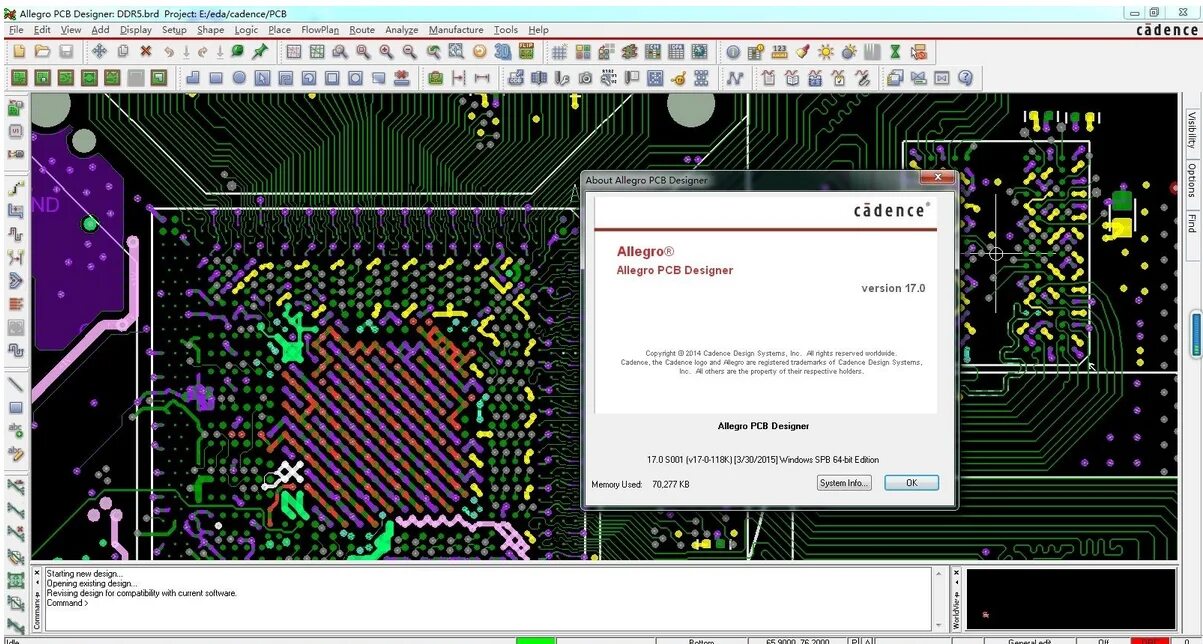Image resolution: width=1203 pixels, height=644 pixels.
Task: Click the Copy icon in the toolbar
Action: click(122, 51)
